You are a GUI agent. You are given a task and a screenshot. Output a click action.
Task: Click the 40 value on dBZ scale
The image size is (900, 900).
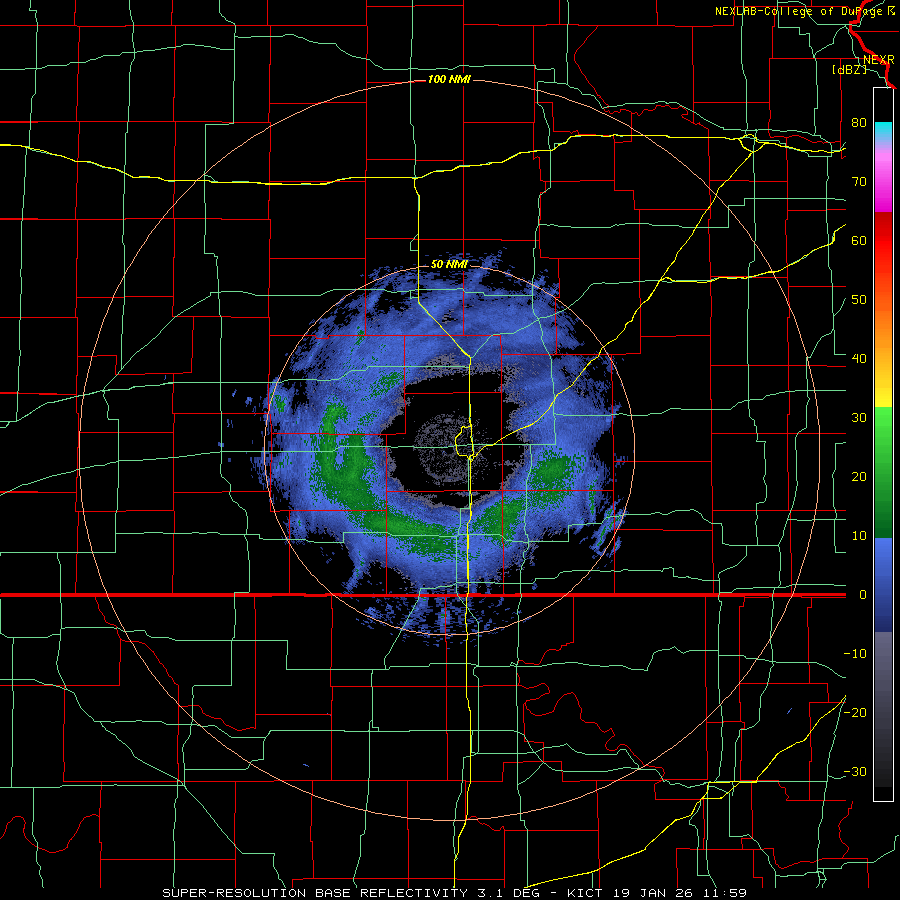click(x=859, y=359)
